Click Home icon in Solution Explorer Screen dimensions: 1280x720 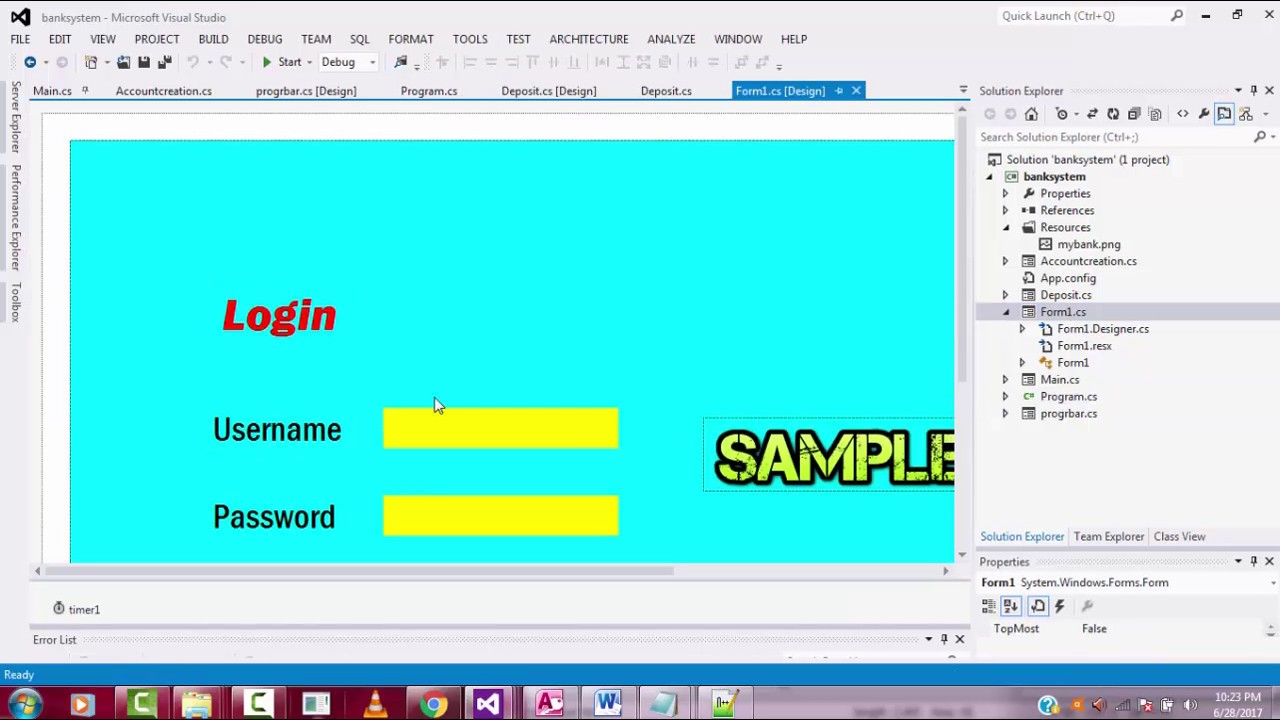pyautogui.click(x=1031, y=114)
